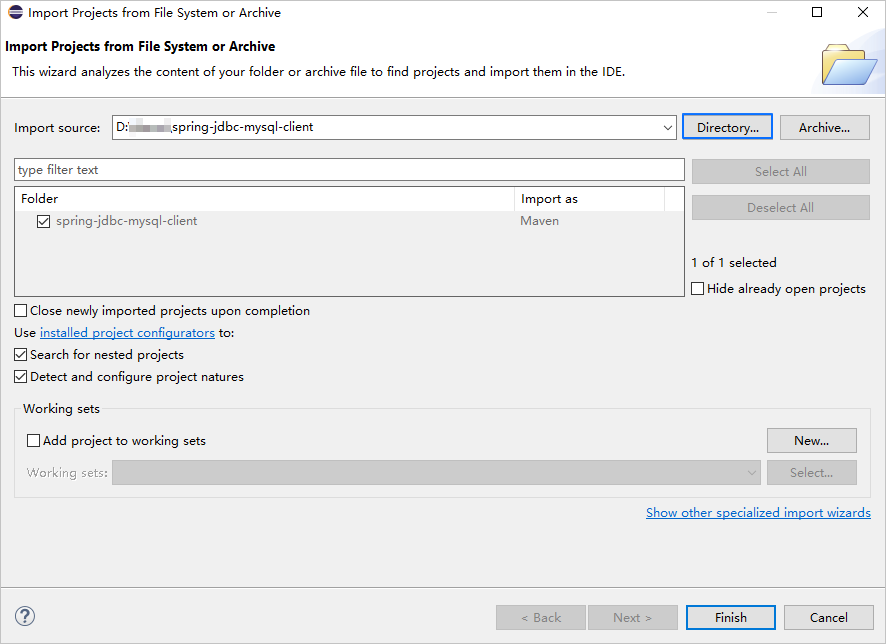Open installed project configurators link
886x644 pixels.
[x=127, y=333]
